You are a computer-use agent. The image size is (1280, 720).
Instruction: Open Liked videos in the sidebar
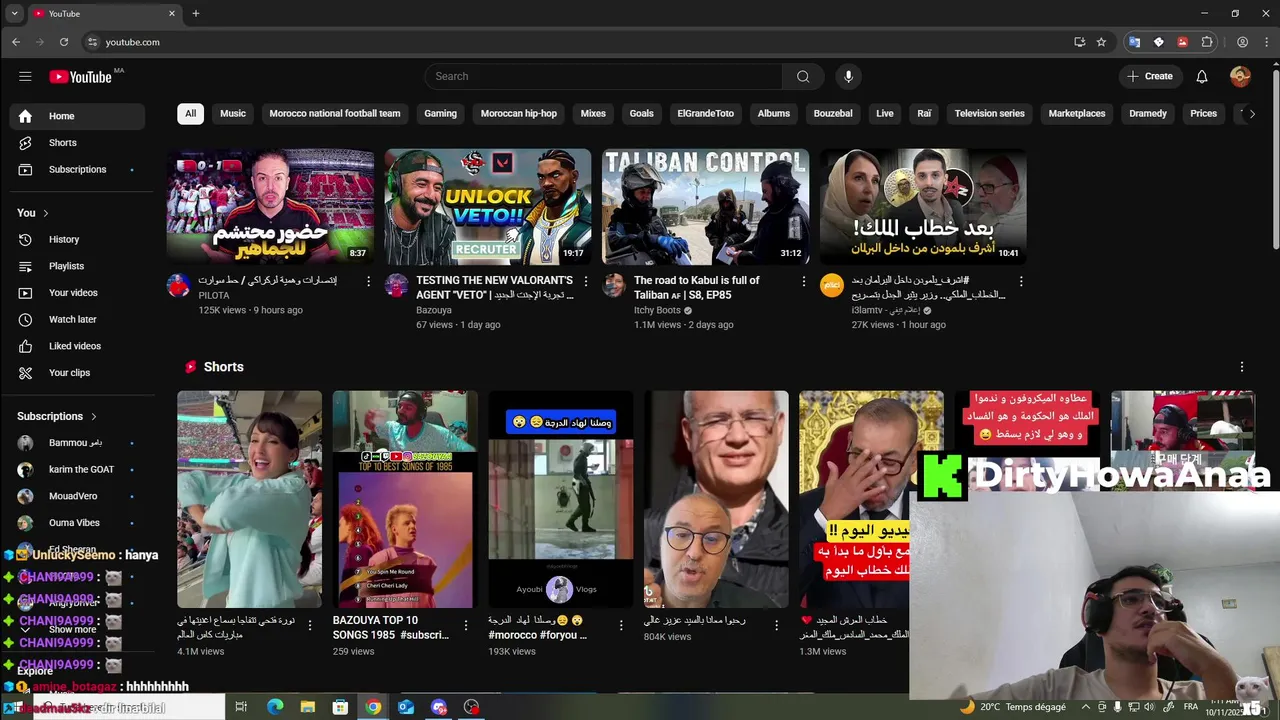click(77, 346)
